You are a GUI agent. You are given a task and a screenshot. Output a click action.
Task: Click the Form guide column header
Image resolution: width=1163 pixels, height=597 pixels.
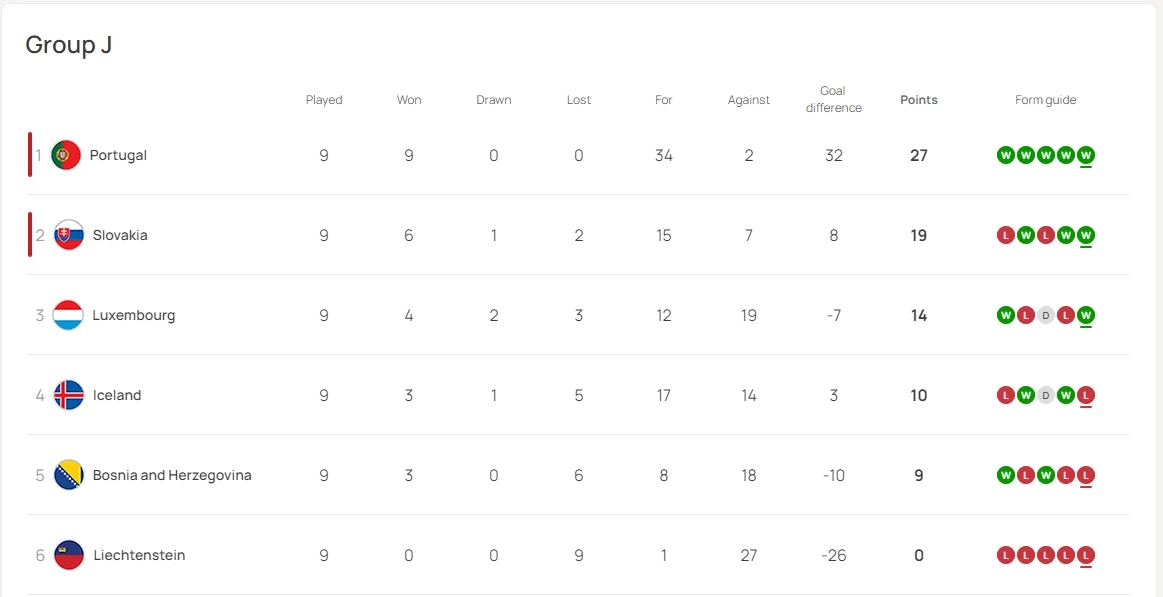pyautogui.click(x=1045, y=100)
